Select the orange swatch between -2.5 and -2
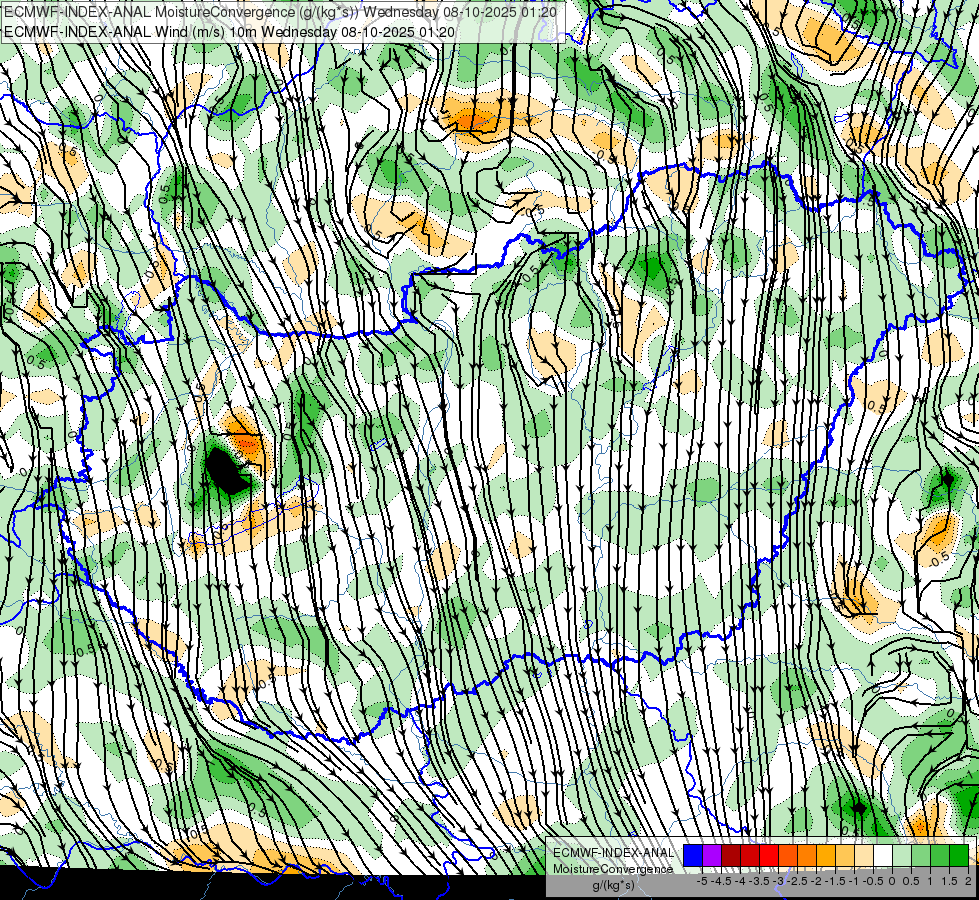979x900 pixels. pos(807,855)
